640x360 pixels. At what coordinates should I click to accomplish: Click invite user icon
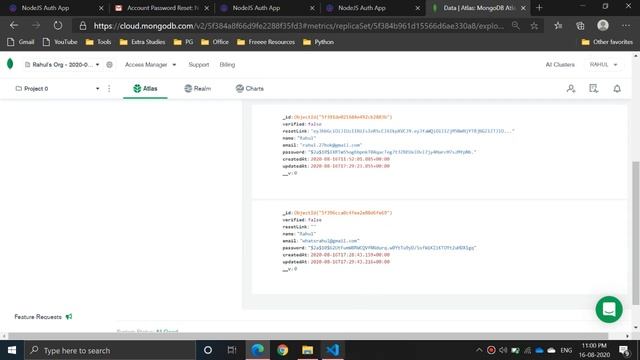[571, 89]
